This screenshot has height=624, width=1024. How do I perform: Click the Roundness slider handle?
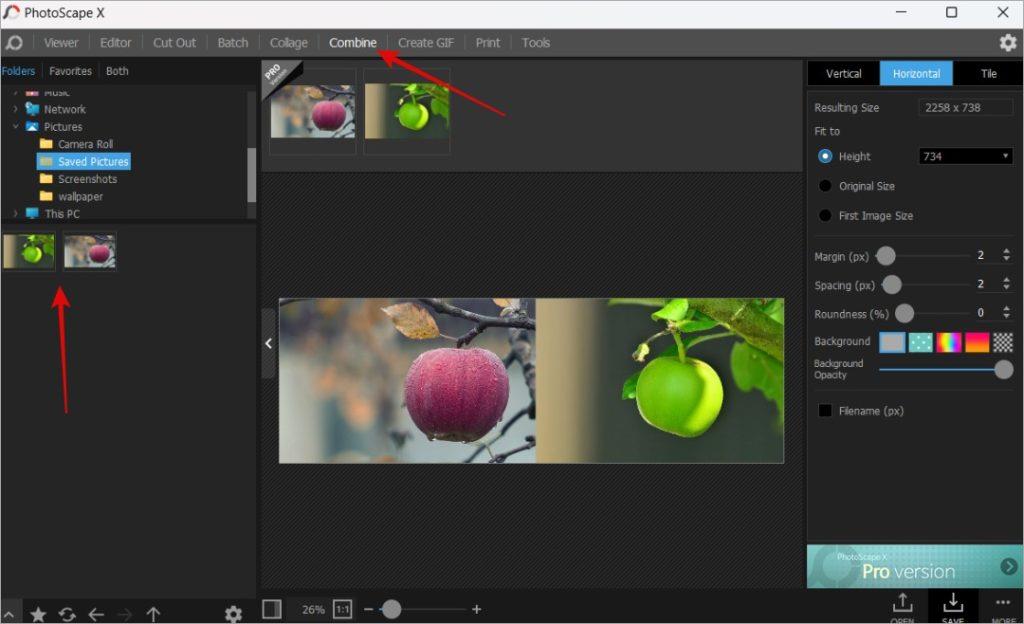[x=904, y=313]
